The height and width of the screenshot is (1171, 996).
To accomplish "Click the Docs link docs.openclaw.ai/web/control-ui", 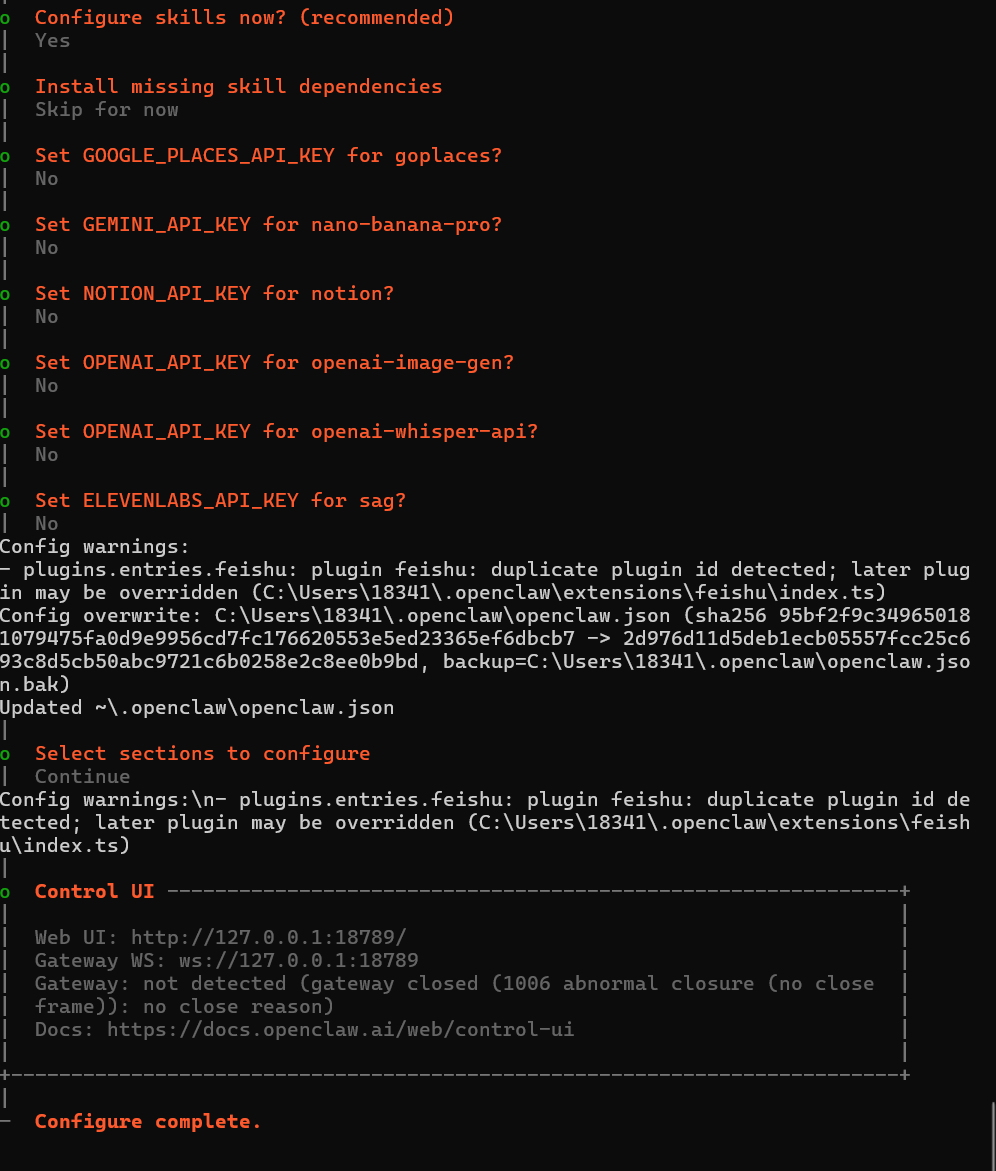I will 340,1030.
